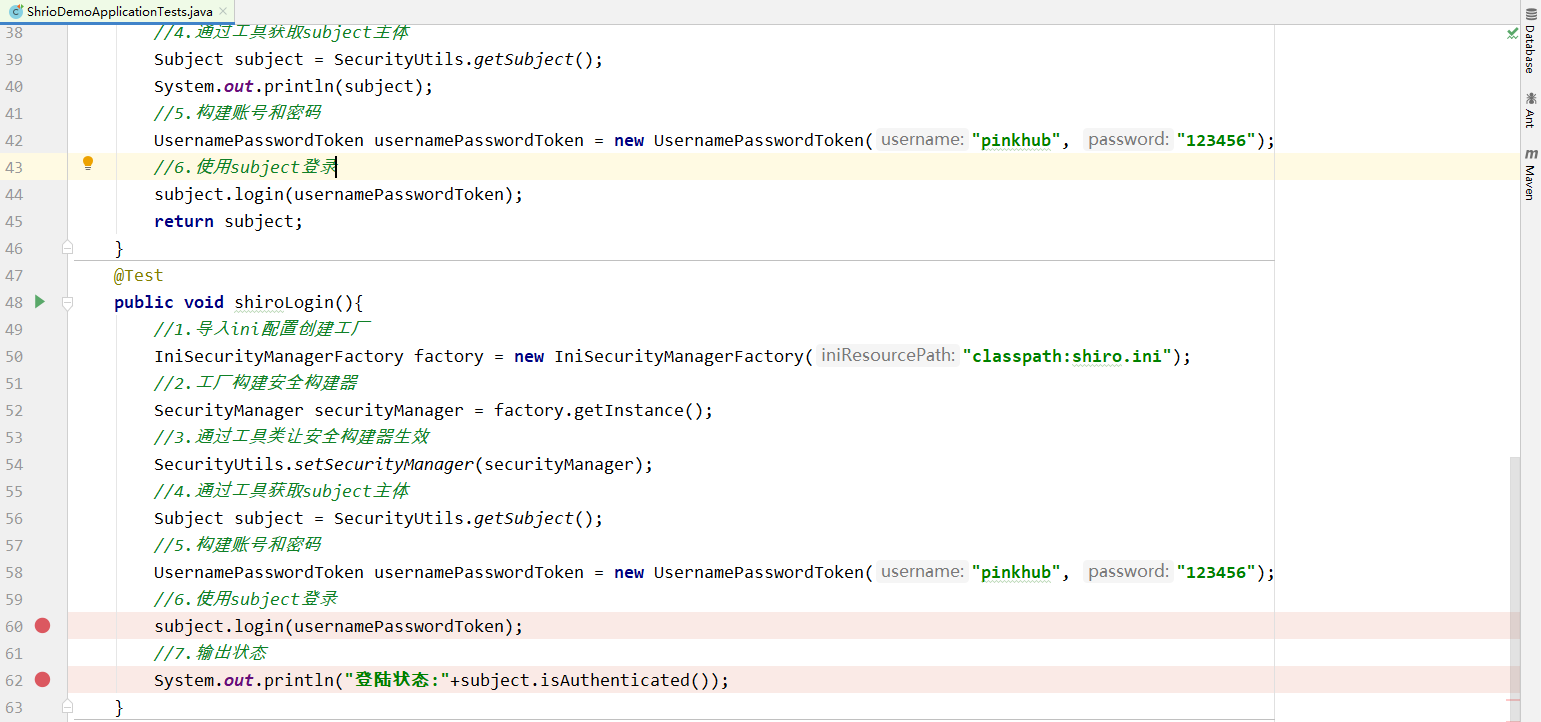Click the green inspection checkmark icon

click(x=1512, y=33)
